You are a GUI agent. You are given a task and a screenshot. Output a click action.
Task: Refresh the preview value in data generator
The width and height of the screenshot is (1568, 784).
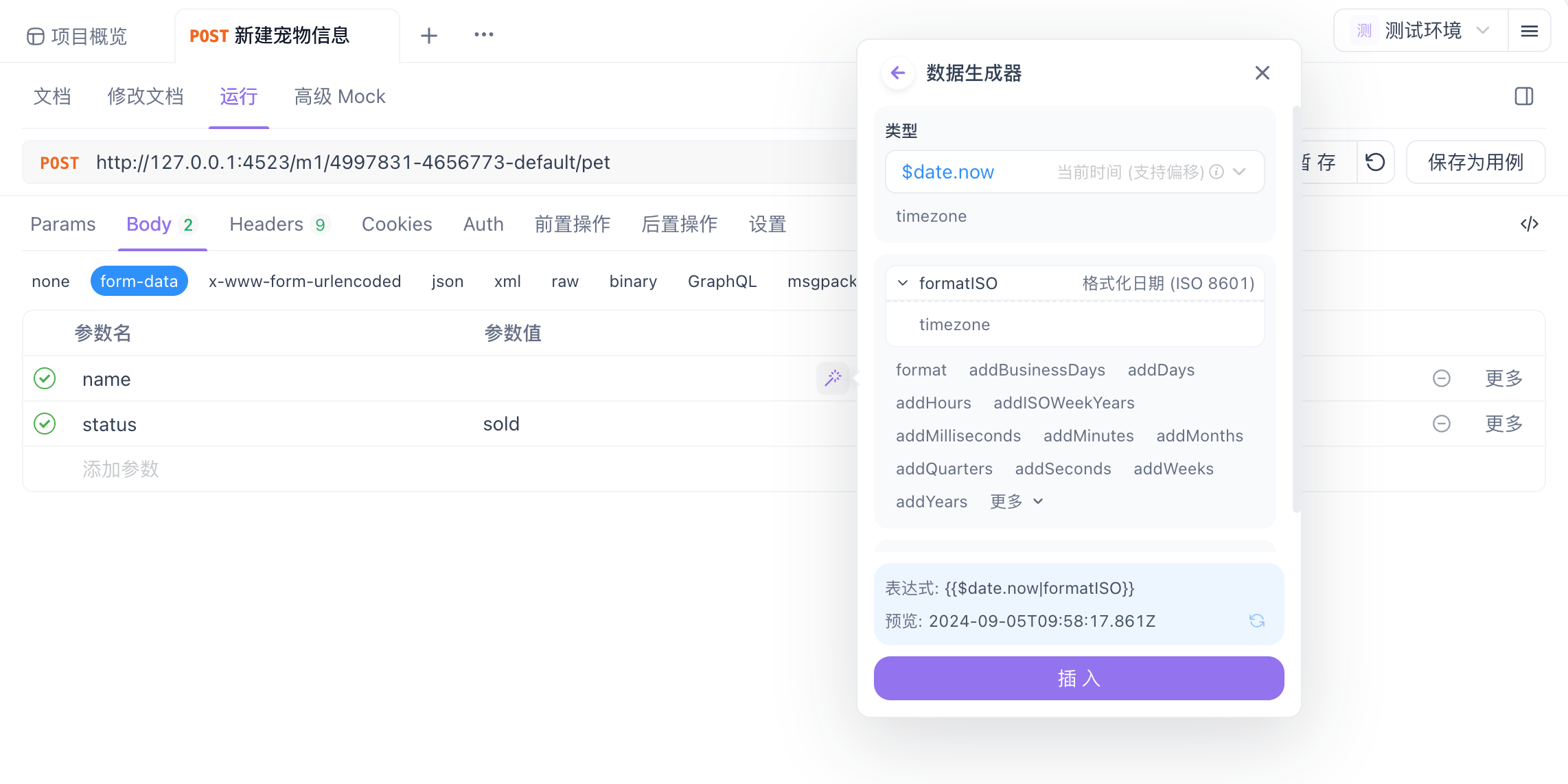(x=1257, y=621)
